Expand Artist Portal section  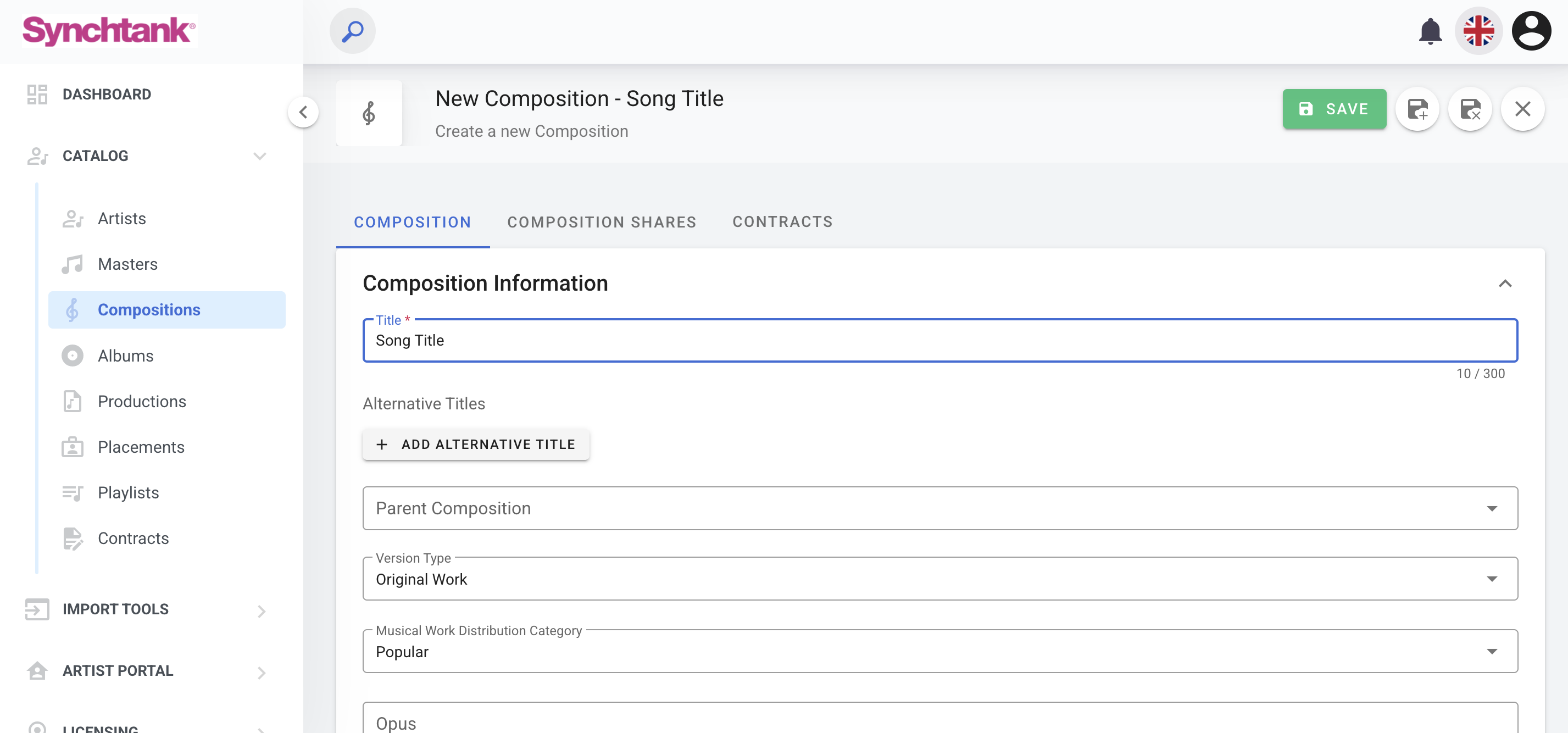pos(261,672)
